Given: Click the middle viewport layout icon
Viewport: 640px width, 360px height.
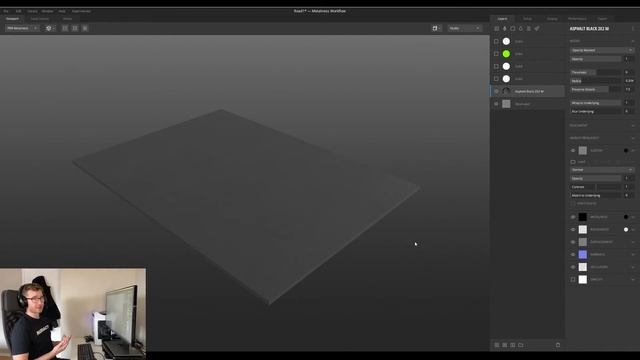Looking at the screenshot, I should (75, 28).
